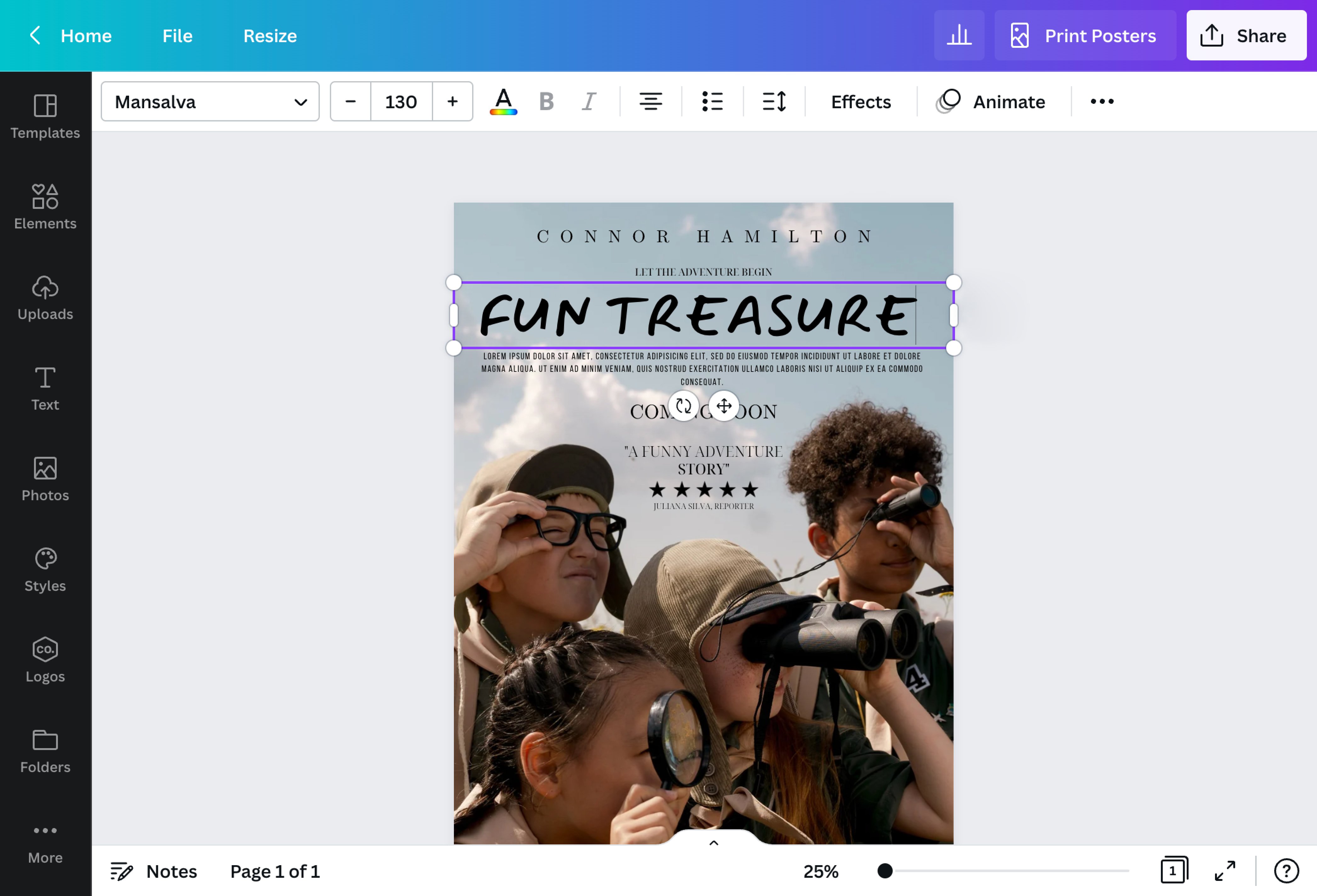Open the insights chart icon in the header

(x=959, y=35)
